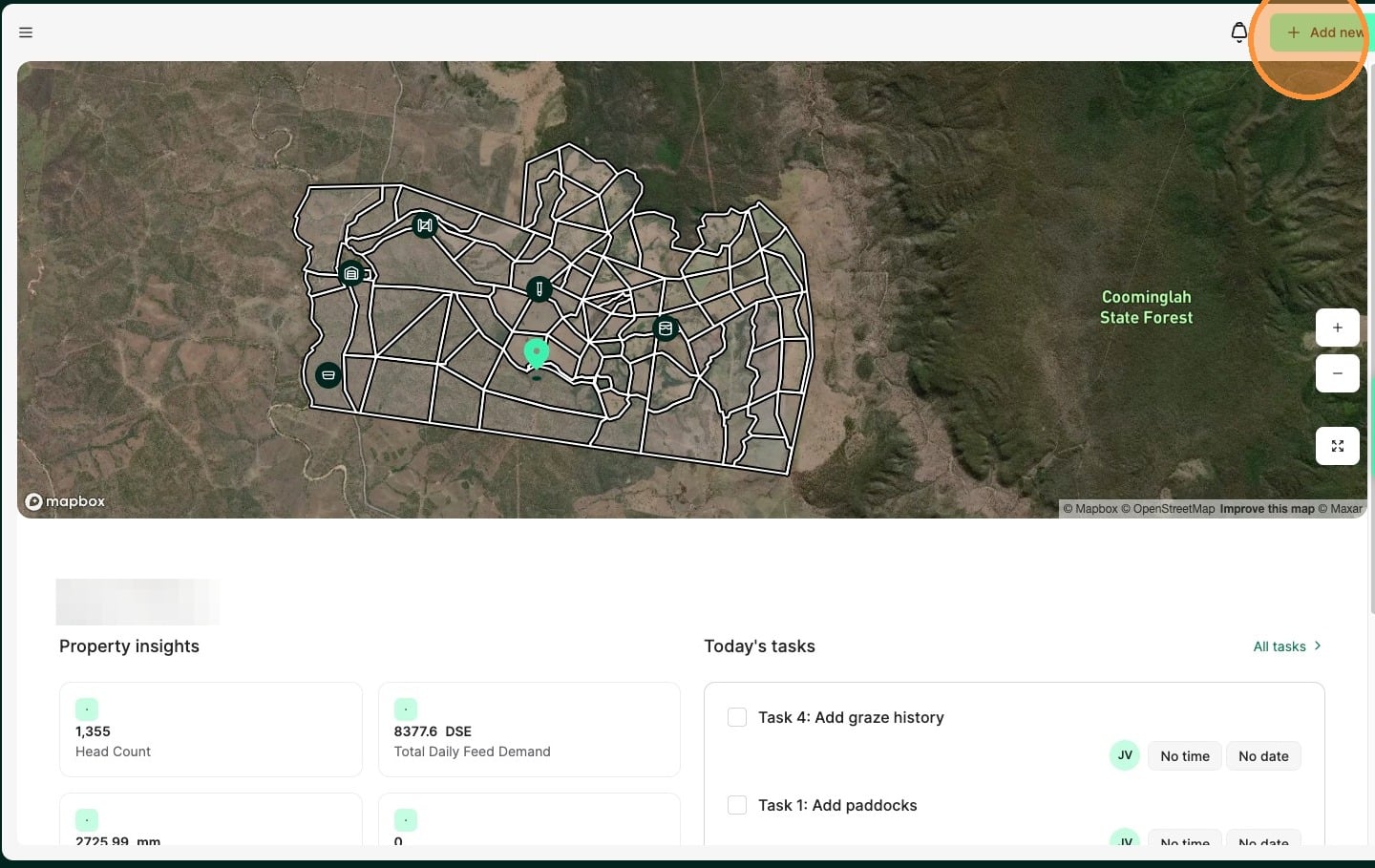Click JV assignee avatar on Task 4
Image resolution: width=1375 pixels, height=868 pixels.
[1125, 755]
